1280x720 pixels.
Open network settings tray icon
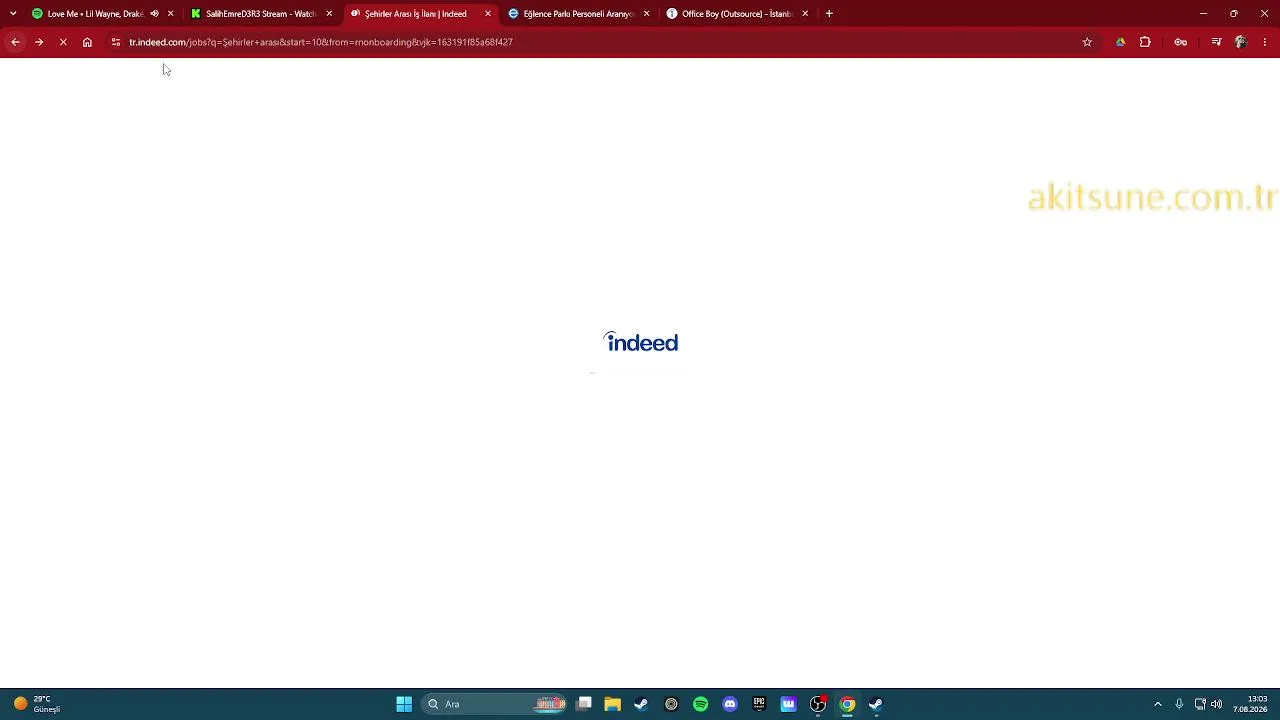coord(1200,704)
